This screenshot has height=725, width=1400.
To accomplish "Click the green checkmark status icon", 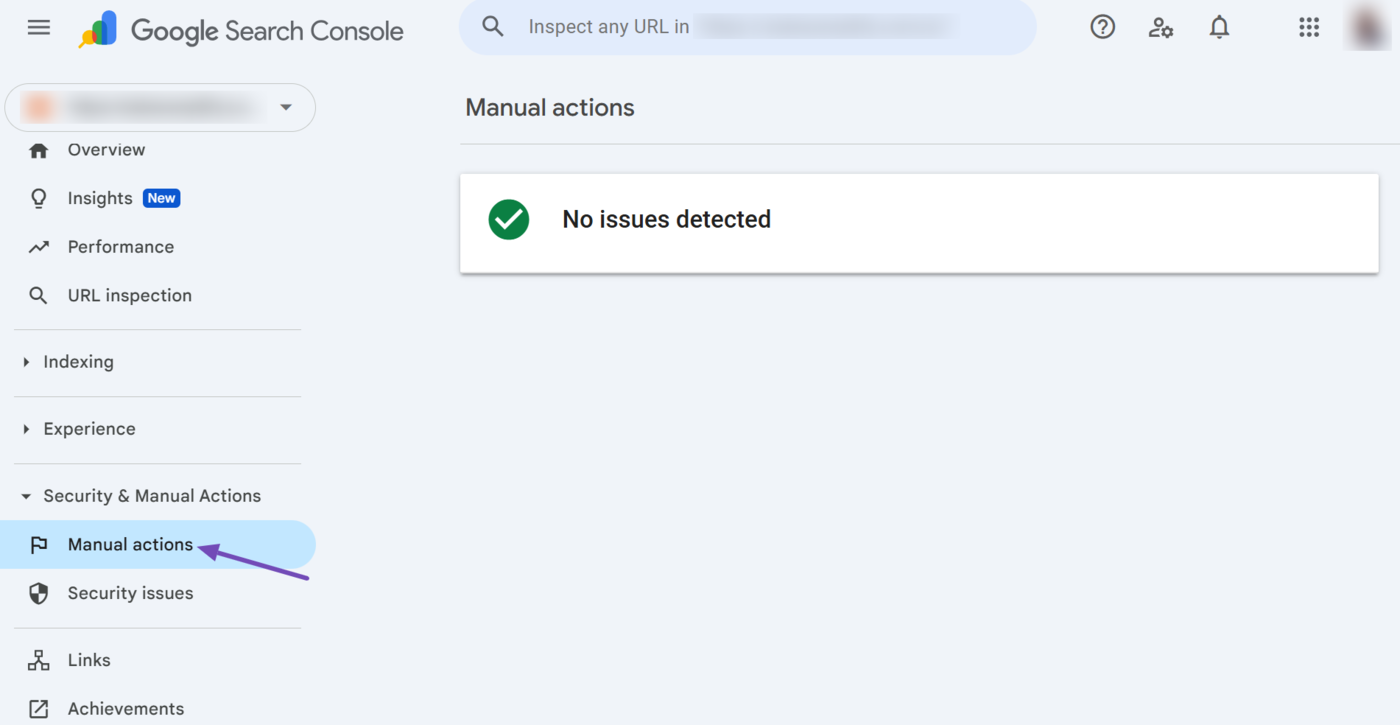I will click(509, 220).
